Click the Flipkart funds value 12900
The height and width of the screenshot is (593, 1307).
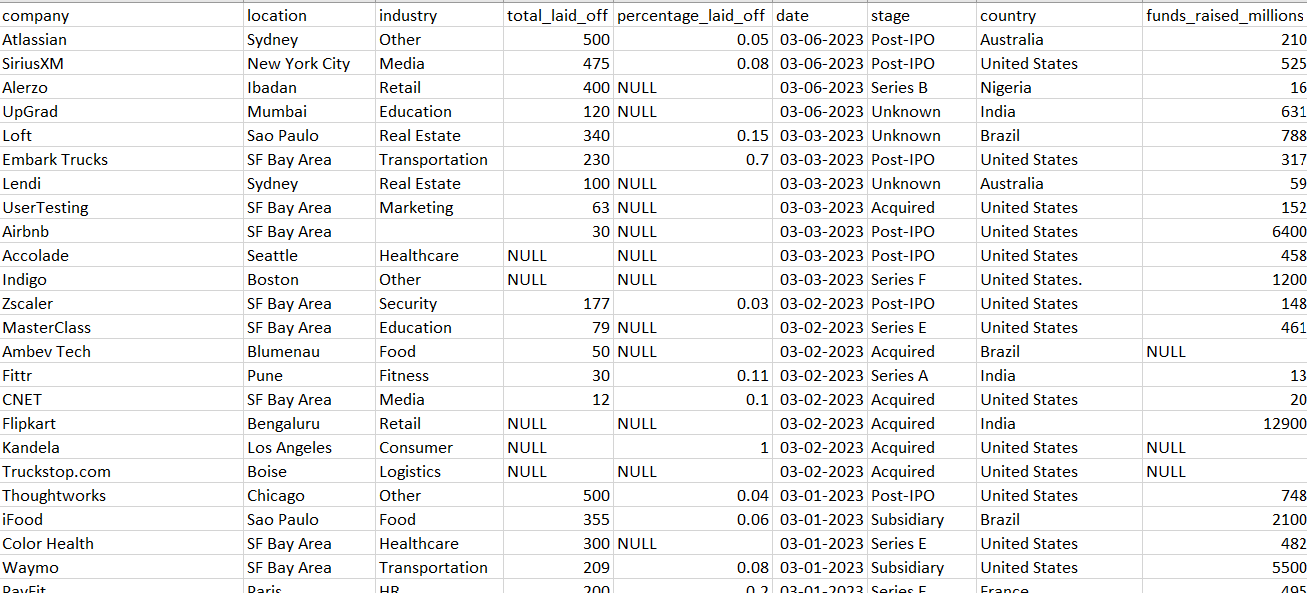(1225, 423)
